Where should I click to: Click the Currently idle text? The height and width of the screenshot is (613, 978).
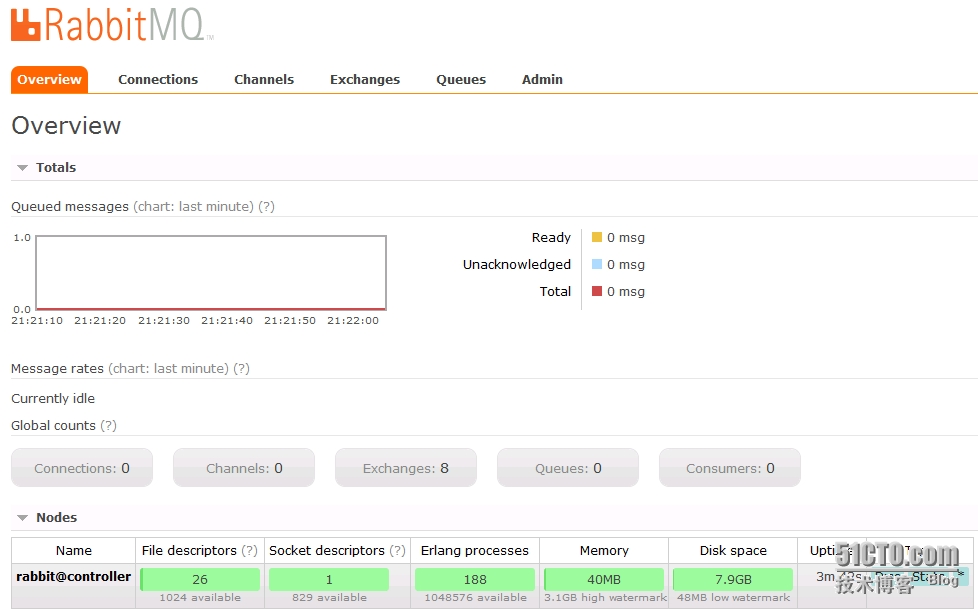[53, 398]
